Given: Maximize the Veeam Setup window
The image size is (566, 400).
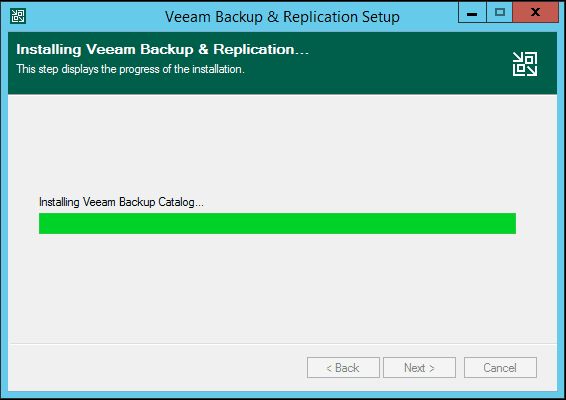Looking at the screenshot, I should point(500,13).
